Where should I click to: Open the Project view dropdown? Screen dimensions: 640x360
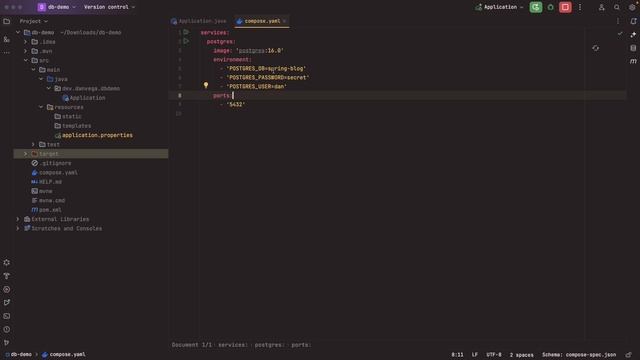click(x=33, y=21)
